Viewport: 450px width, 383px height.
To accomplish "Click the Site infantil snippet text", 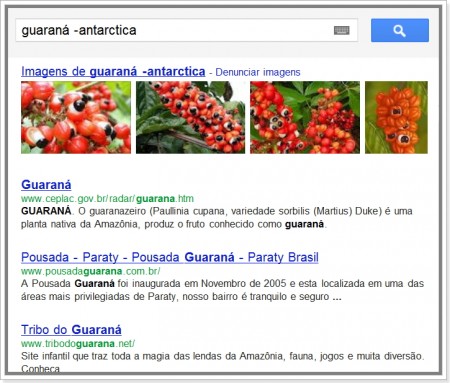I will point(222,362).
